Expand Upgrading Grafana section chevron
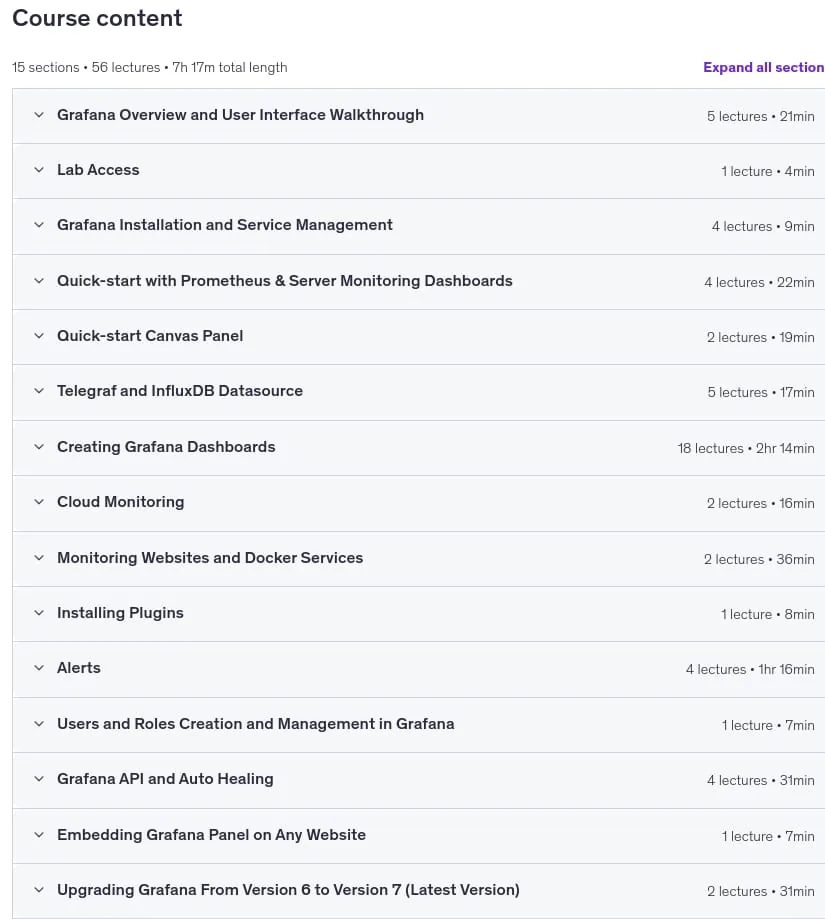 (x=39, y=890)
